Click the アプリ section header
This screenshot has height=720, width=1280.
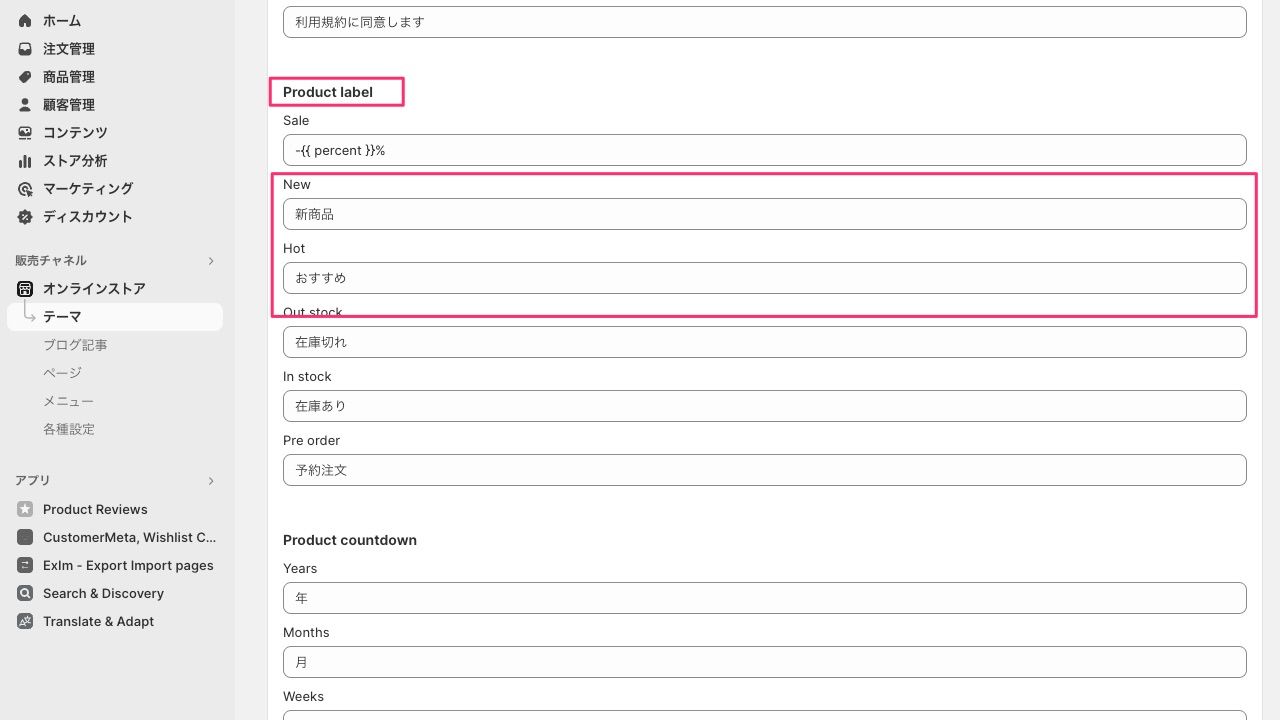(x=33, y=481)
